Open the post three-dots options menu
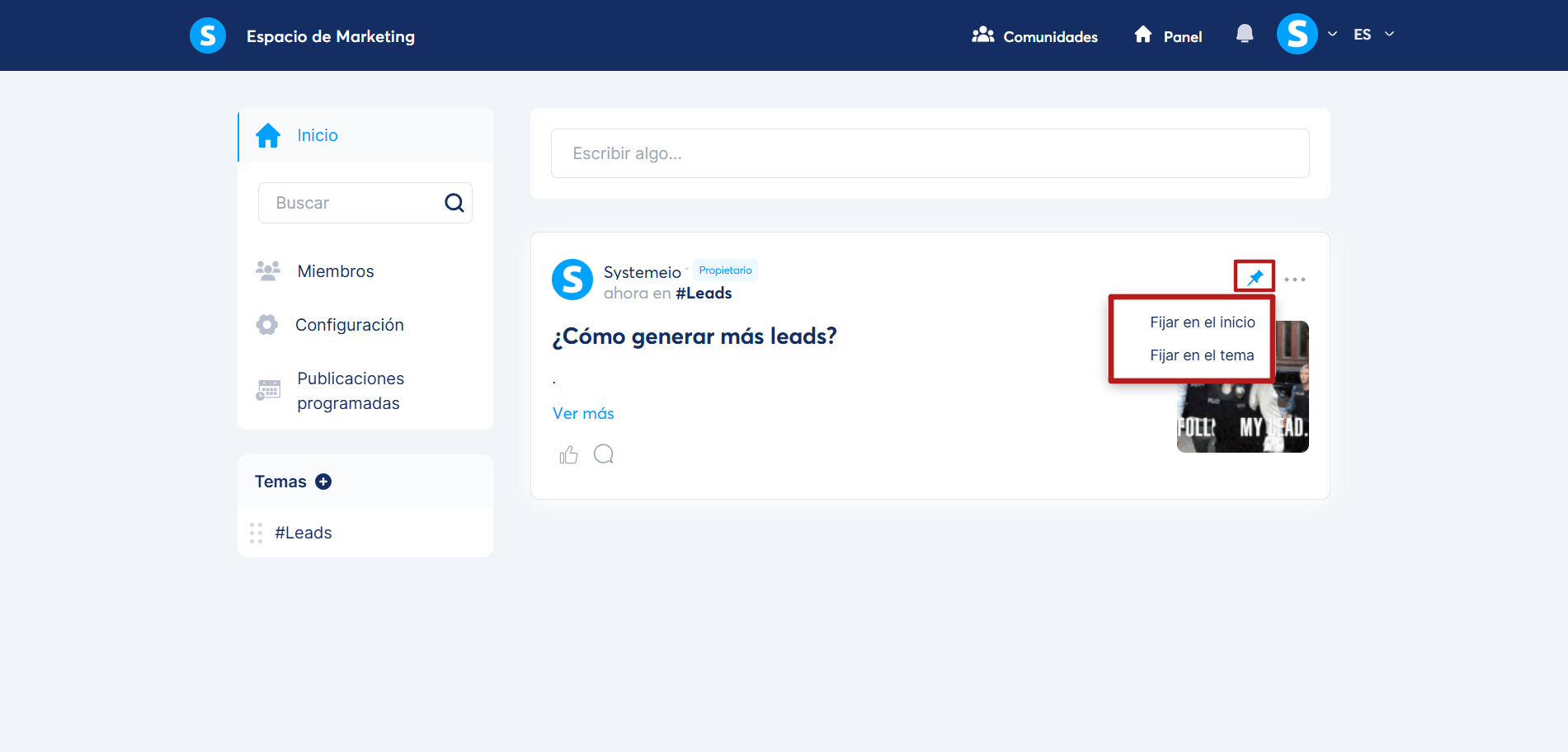1568x752 pixels. [x=1295, y=280]
